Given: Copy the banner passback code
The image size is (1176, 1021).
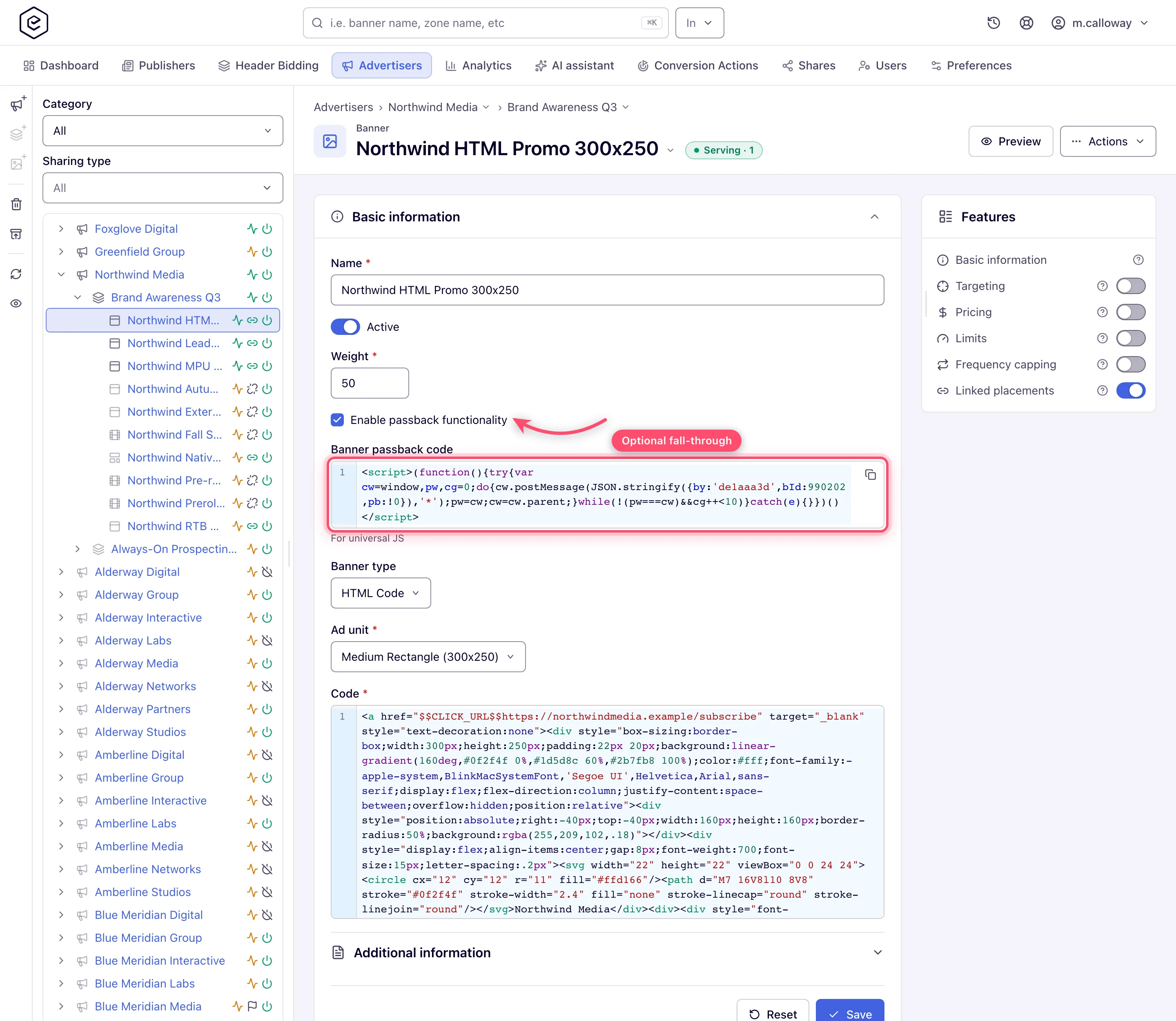Looking at the screenshot, I should pyautogui.click(x=870, y=475).
